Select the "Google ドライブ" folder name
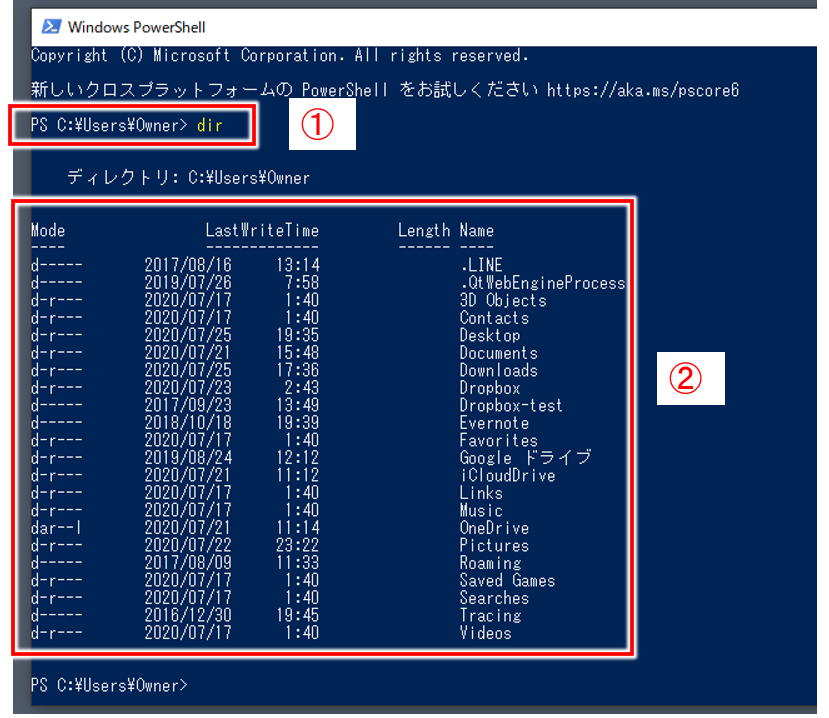829x718 pixels. tap(526, 458)
